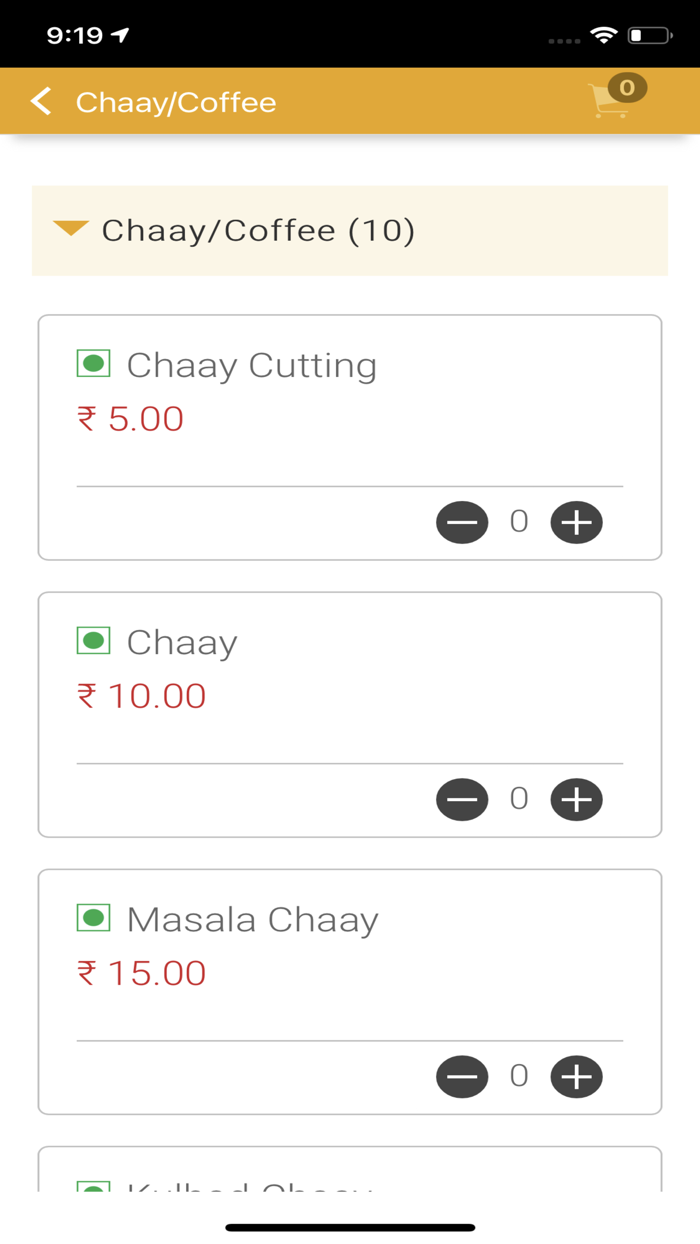Remove one Chaay using minus button
Viewport: 700px width, 1244px height.
pos(462,799)
